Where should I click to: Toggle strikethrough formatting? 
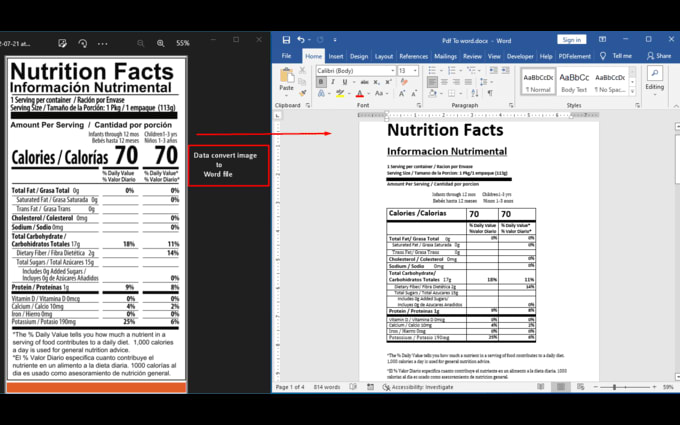tap(364, 82)
